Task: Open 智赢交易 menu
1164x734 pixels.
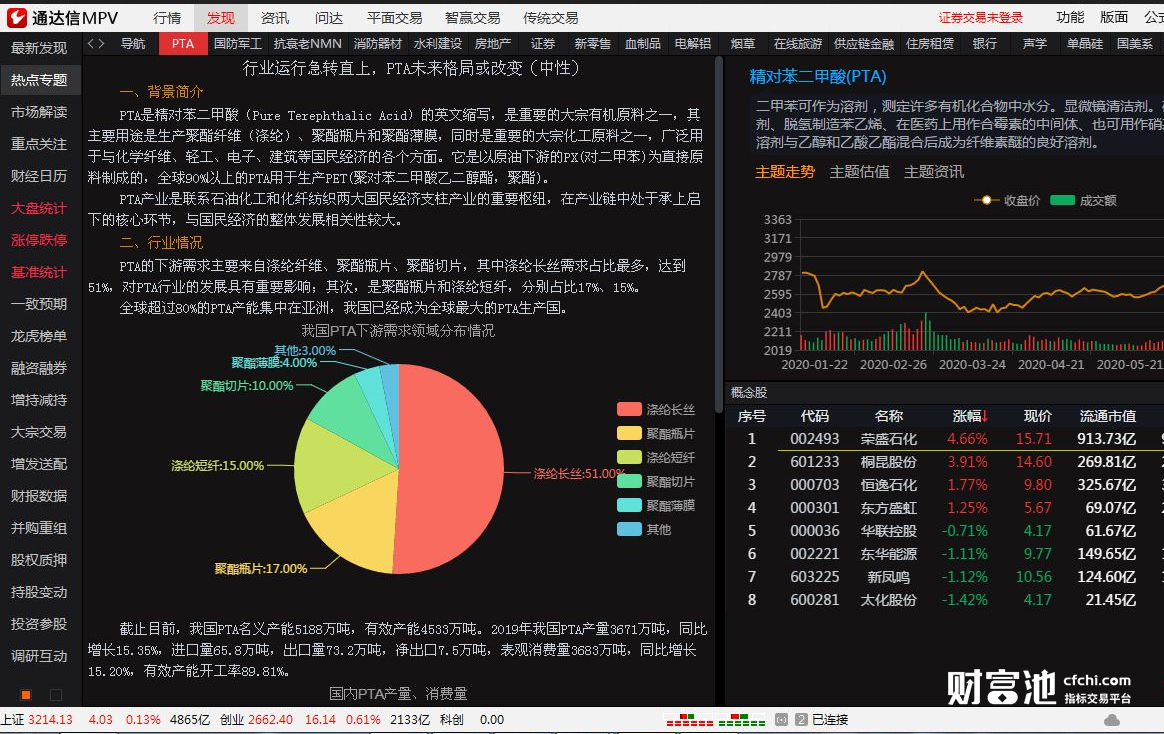Action: (472, 18)
